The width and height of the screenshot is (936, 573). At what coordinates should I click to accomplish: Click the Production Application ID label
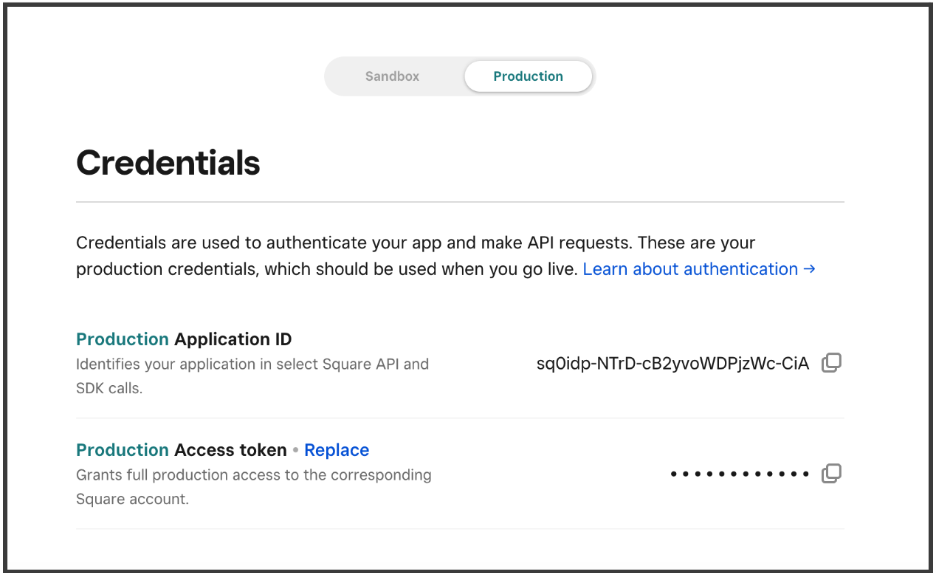click(x=184, y=339)
